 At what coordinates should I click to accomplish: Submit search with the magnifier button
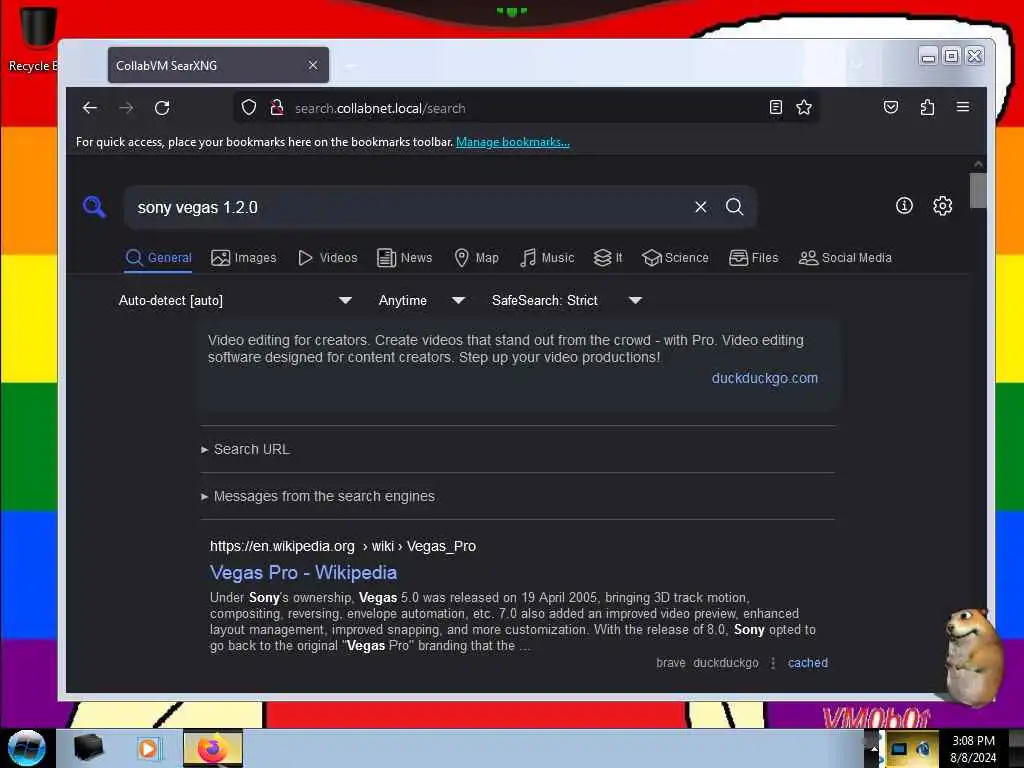click(x=735, y=207)
